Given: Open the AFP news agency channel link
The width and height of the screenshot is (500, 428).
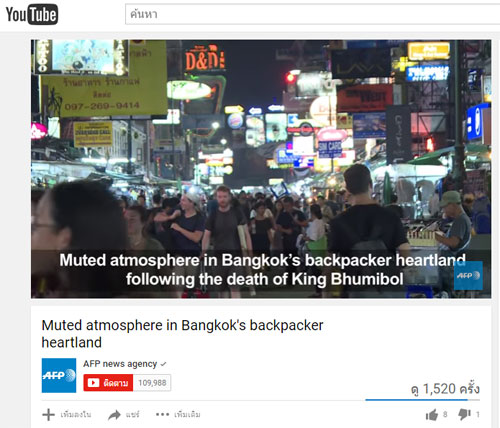Looking at the screenshot, I should point(120,364).
